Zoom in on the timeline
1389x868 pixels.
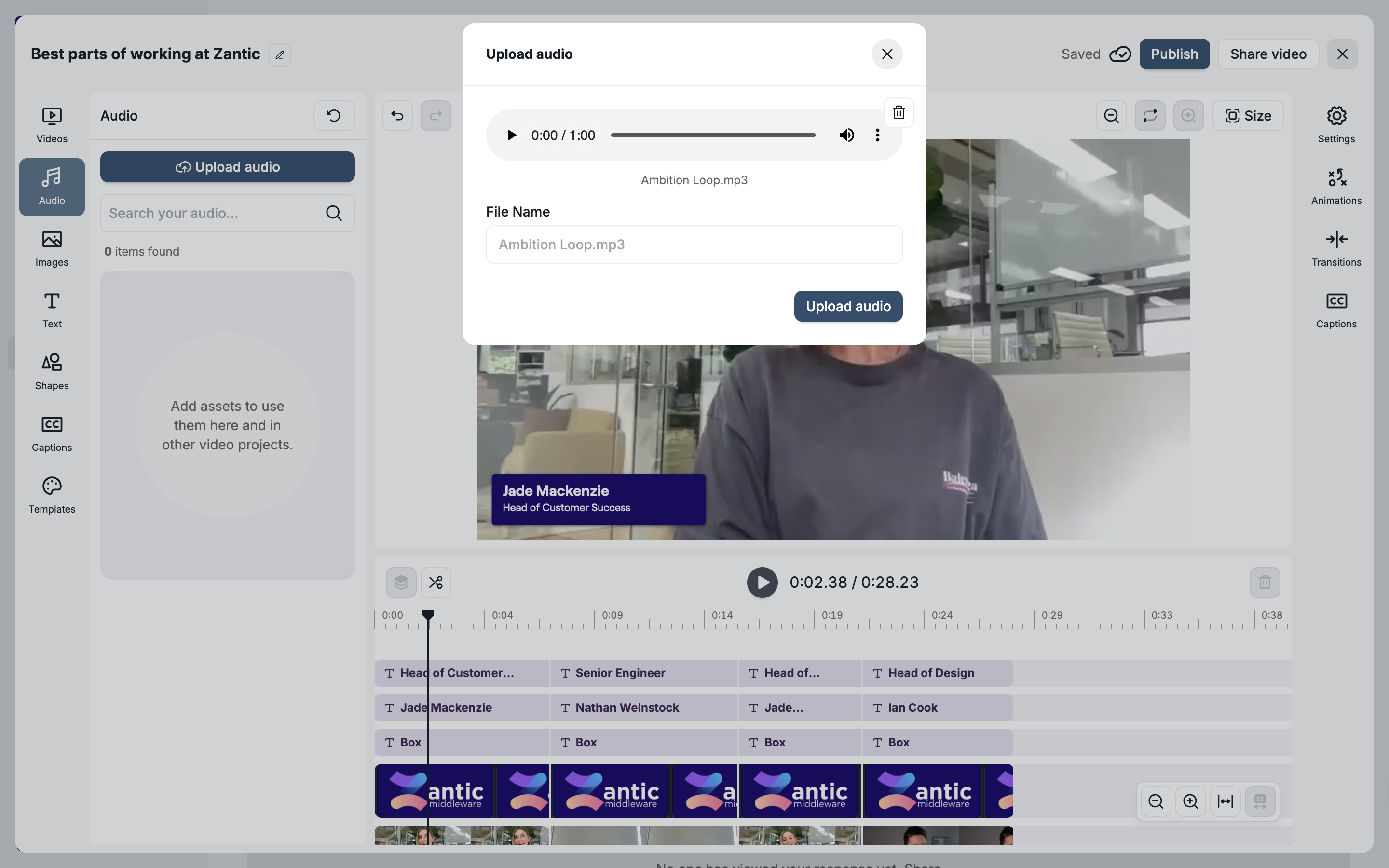tap(1190, 801)
